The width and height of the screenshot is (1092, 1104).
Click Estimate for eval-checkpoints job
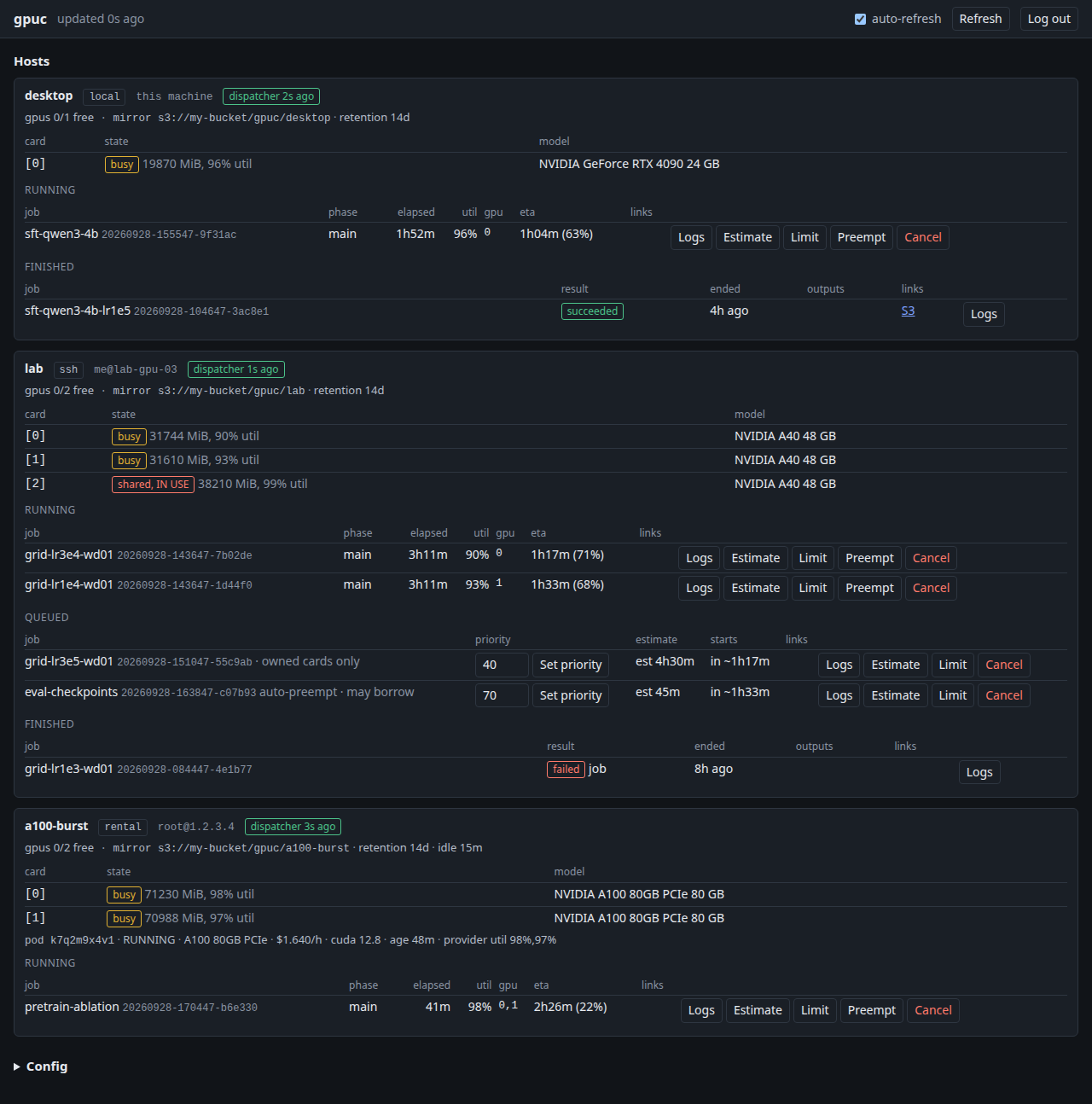(x=896, y=695)
